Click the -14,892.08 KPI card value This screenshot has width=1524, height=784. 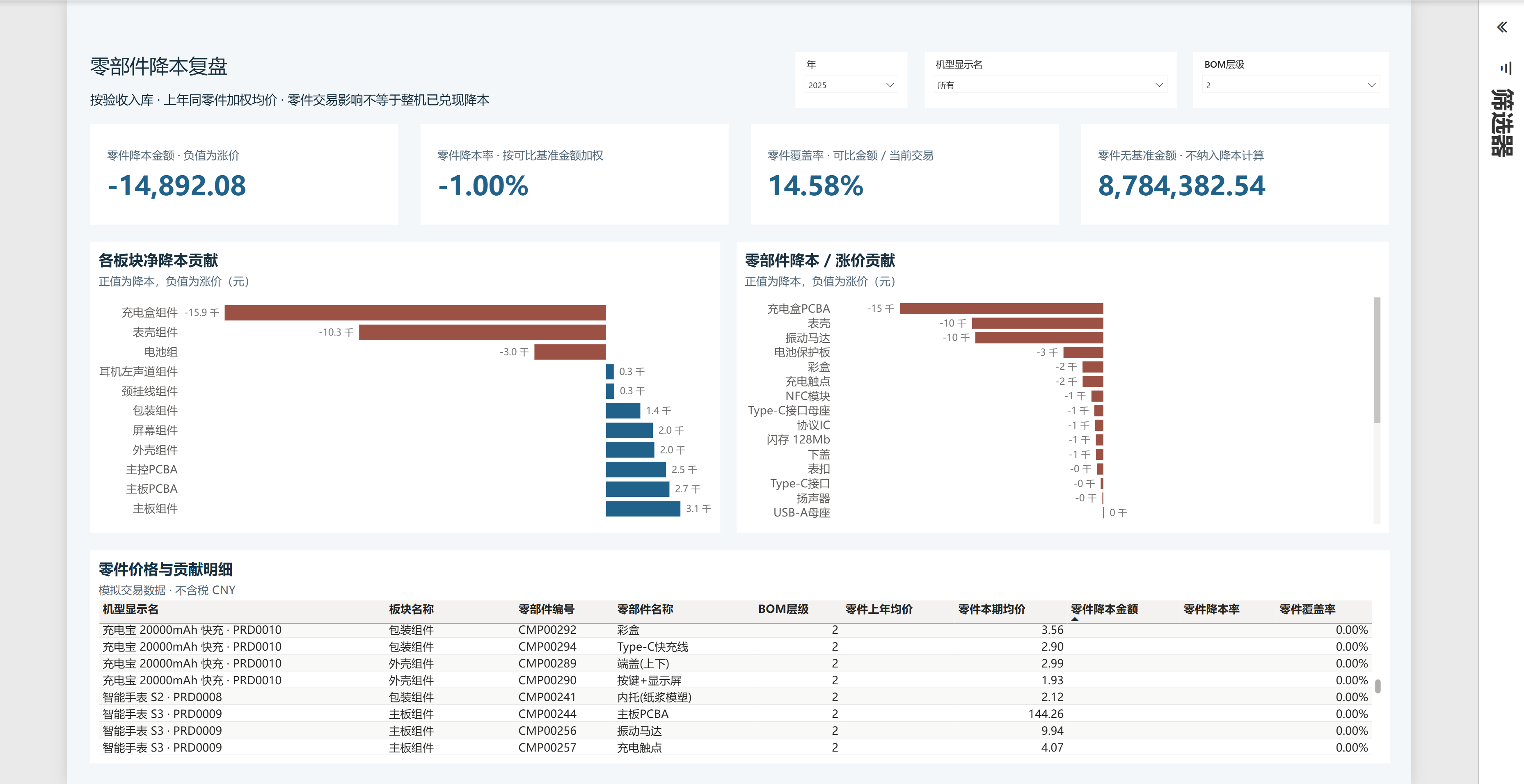[x=176, y=186]
